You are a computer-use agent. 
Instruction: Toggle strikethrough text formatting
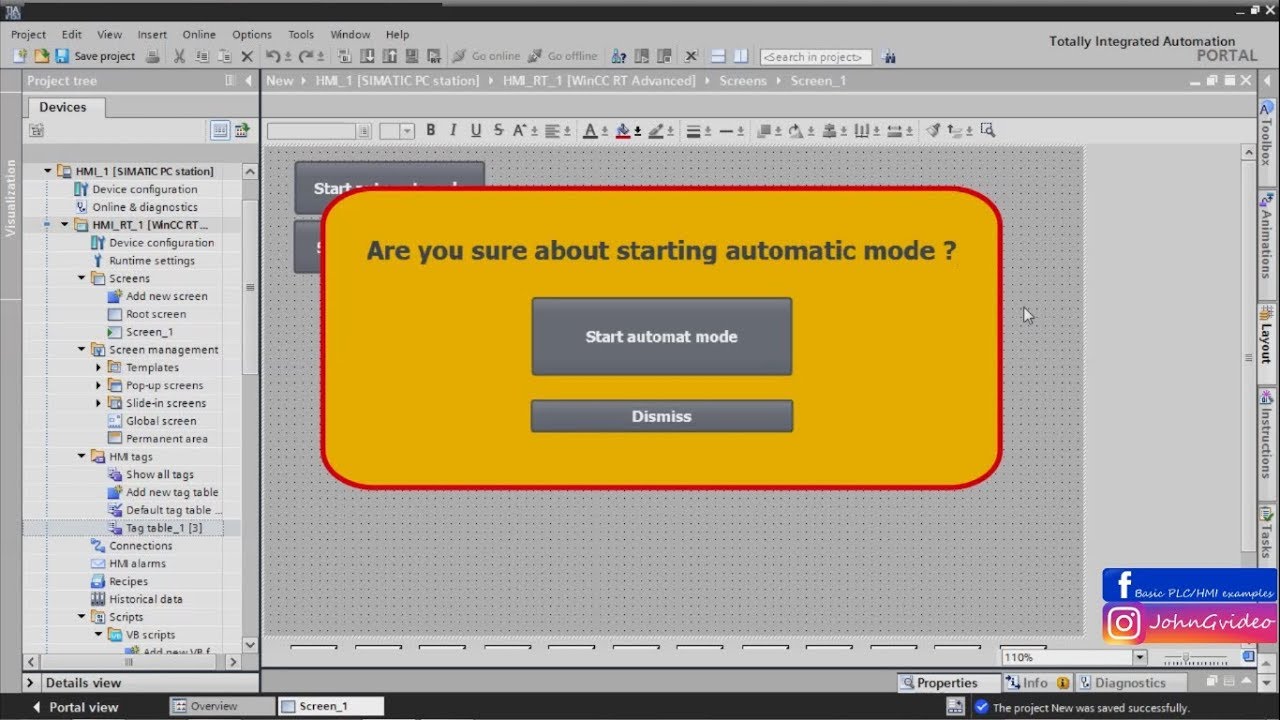(x=498, y=130)
